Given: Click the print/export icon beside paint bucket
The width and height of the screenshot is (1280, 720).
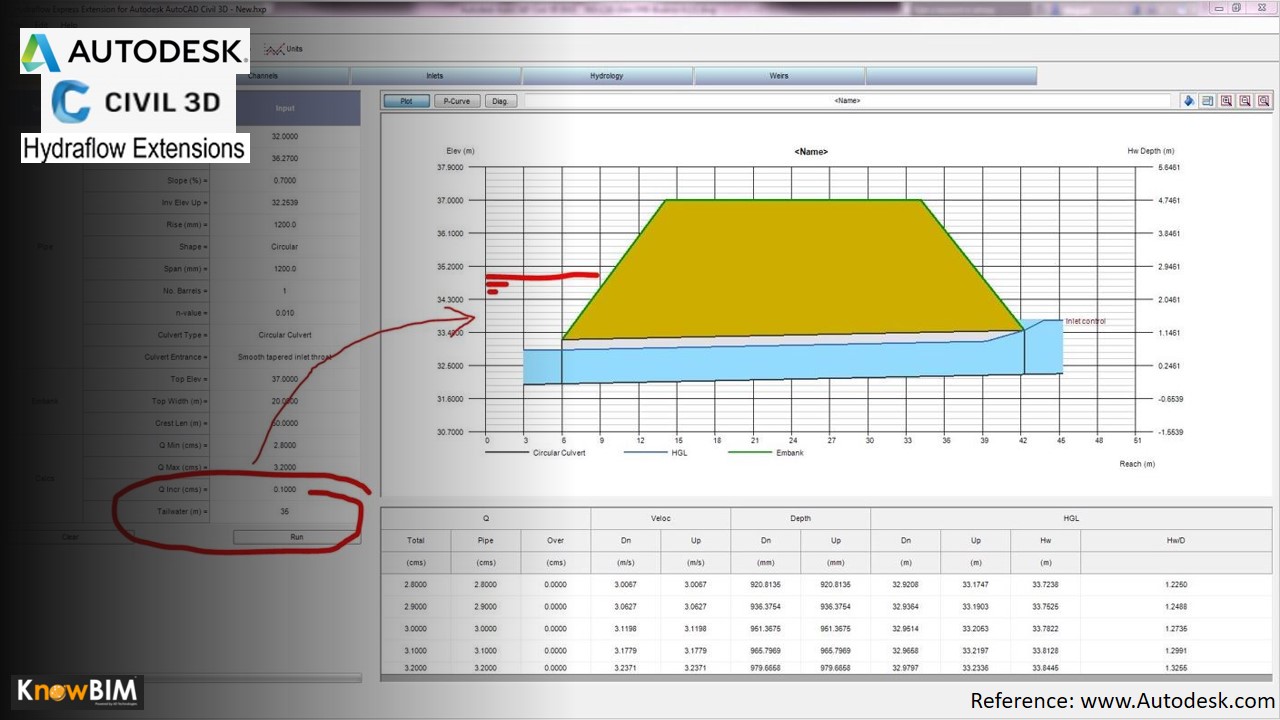Looking at the screenshot, I should [x=1208, y=101].
